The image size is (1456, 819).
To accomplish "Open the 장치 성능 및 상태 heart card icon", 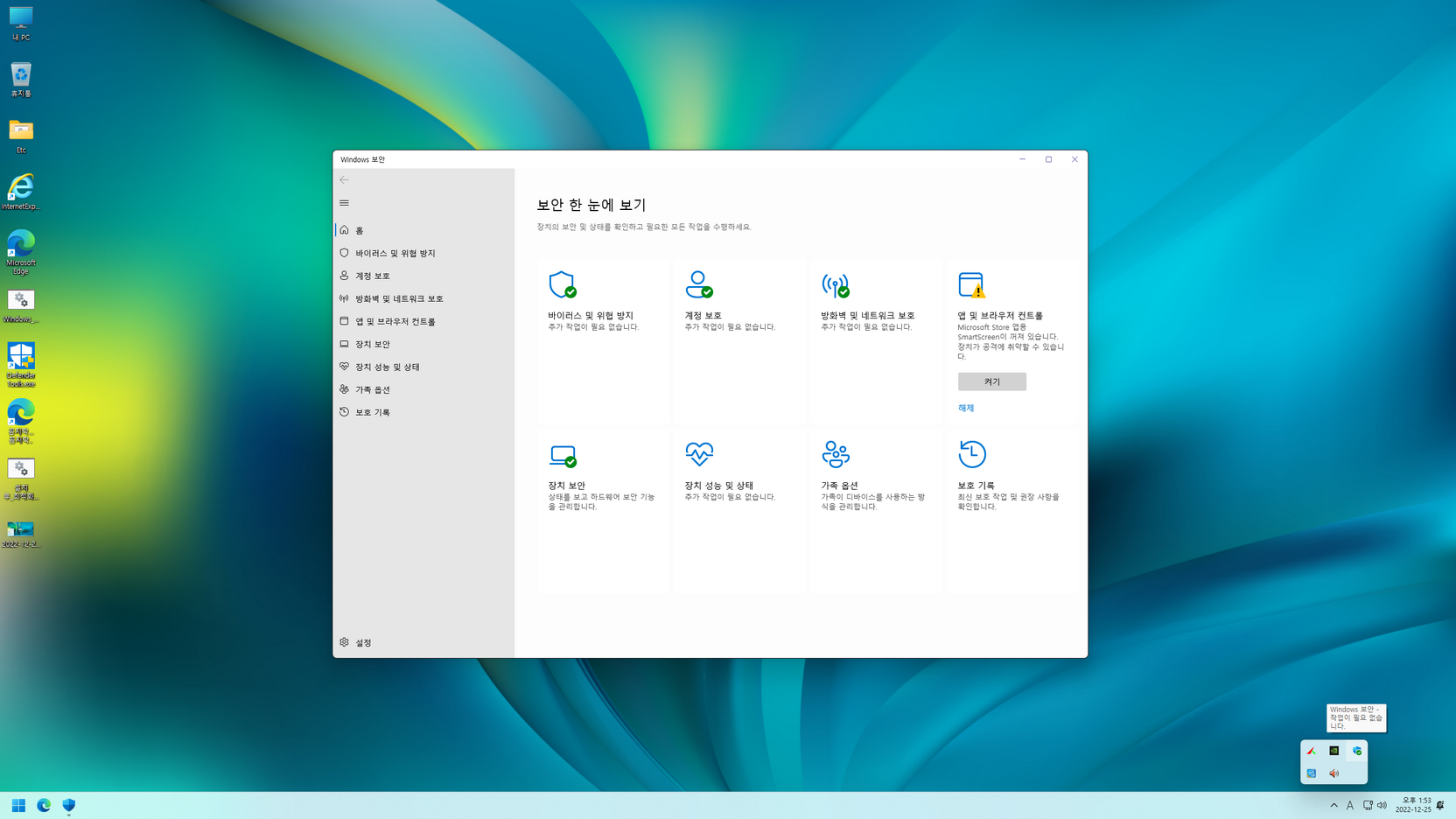I will point(698,454).
